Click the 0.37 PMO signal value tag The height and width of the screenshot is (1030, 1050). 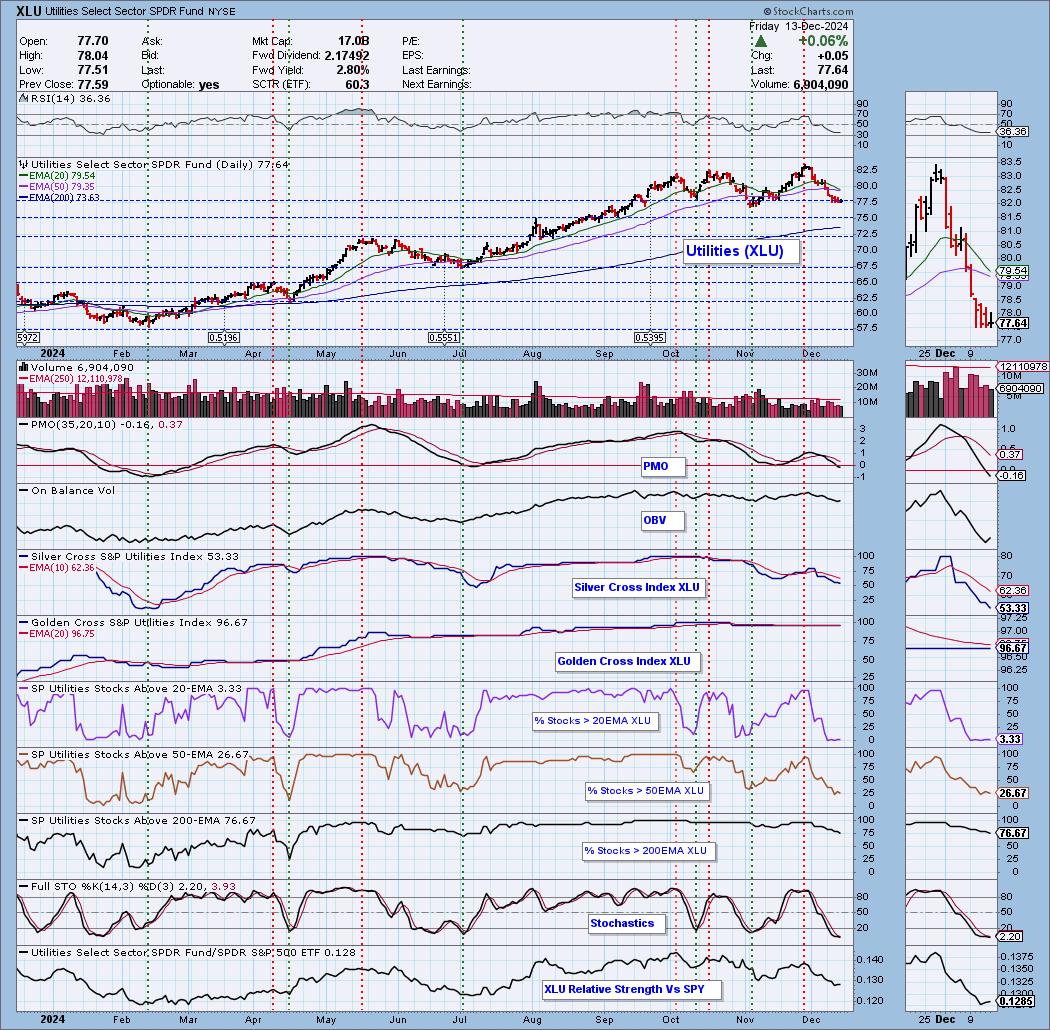[1009, 455]
